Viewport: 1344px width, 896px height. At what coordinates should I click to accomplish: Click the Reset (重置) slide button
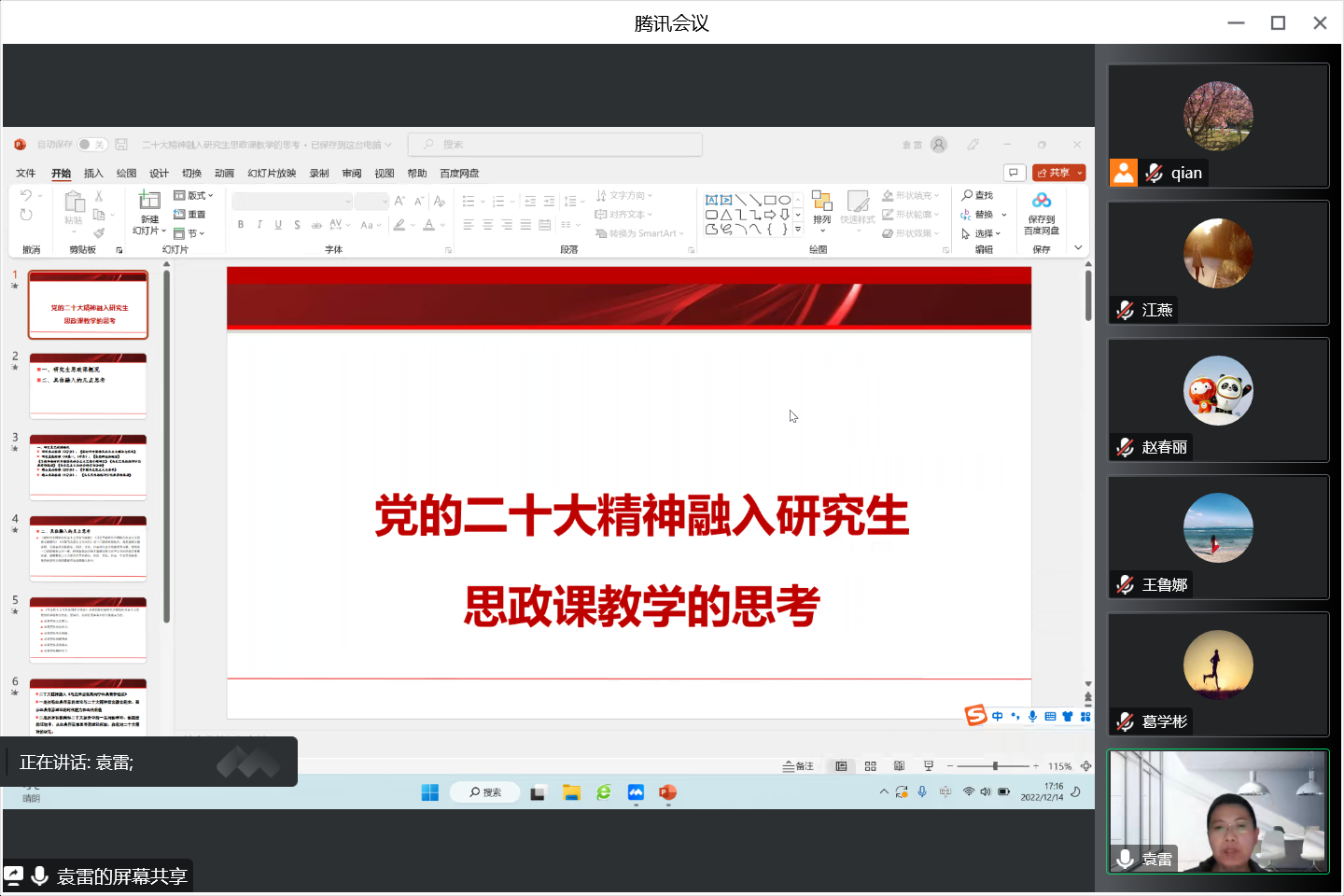pos(190,215)
